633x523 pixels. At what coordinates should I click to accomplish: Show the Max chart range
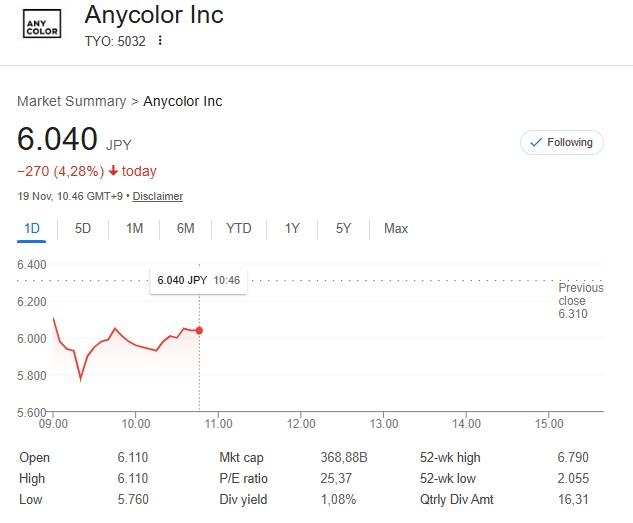click(x=396, y=228)
